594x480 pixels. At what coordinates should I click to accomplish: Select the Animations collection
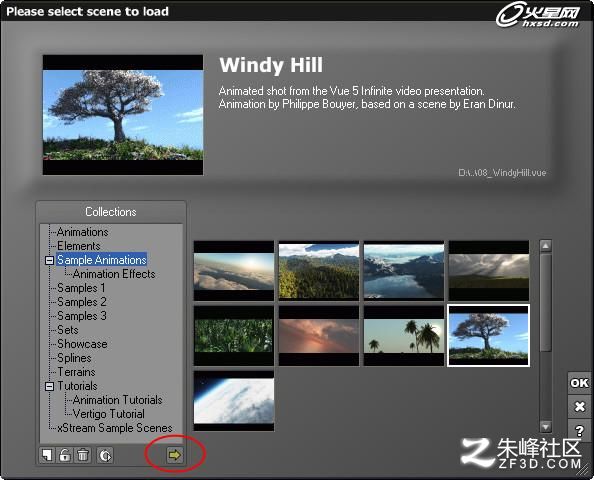click(83, 232)
